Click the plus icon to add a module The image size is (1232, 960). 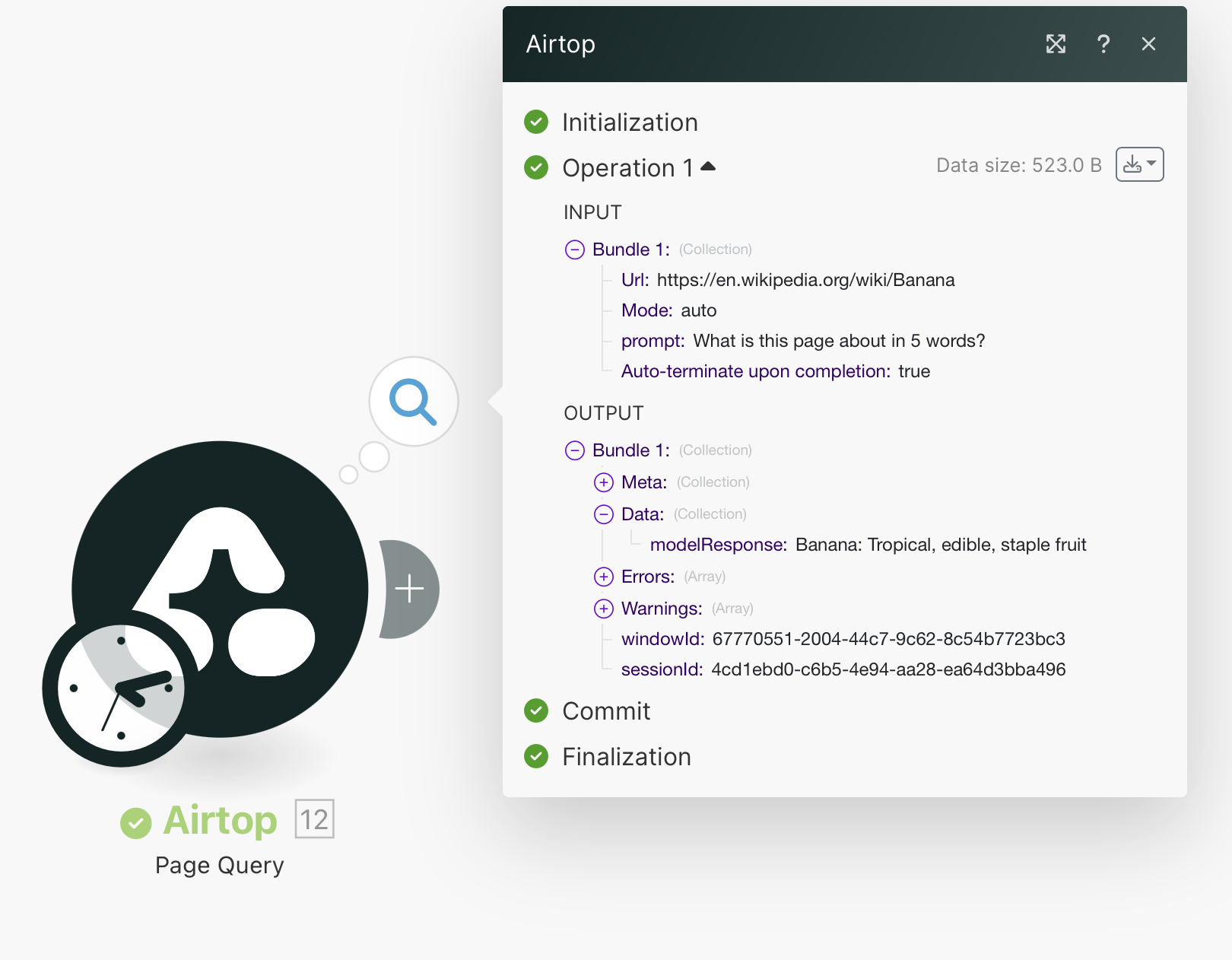pyautogui.click(x=410, y=589)
